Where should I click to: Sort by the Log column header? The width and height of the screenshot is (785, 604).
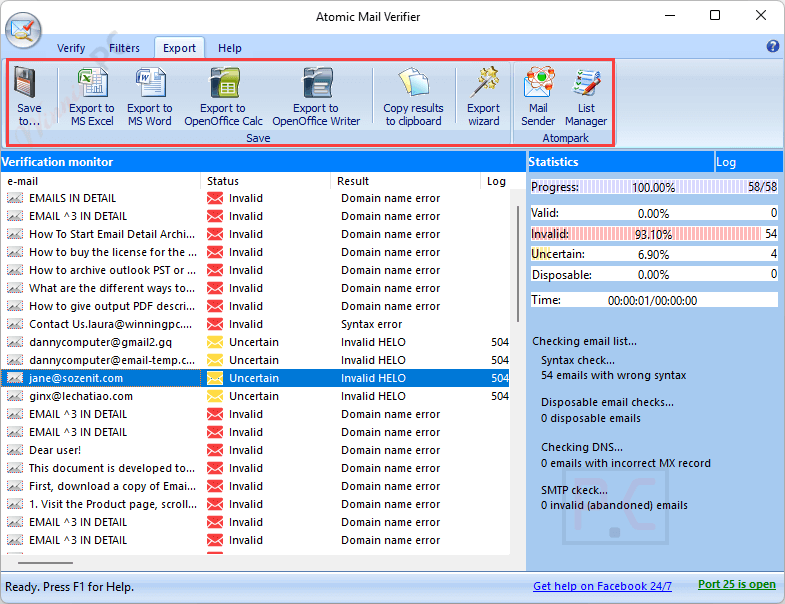tap(496, 181)
